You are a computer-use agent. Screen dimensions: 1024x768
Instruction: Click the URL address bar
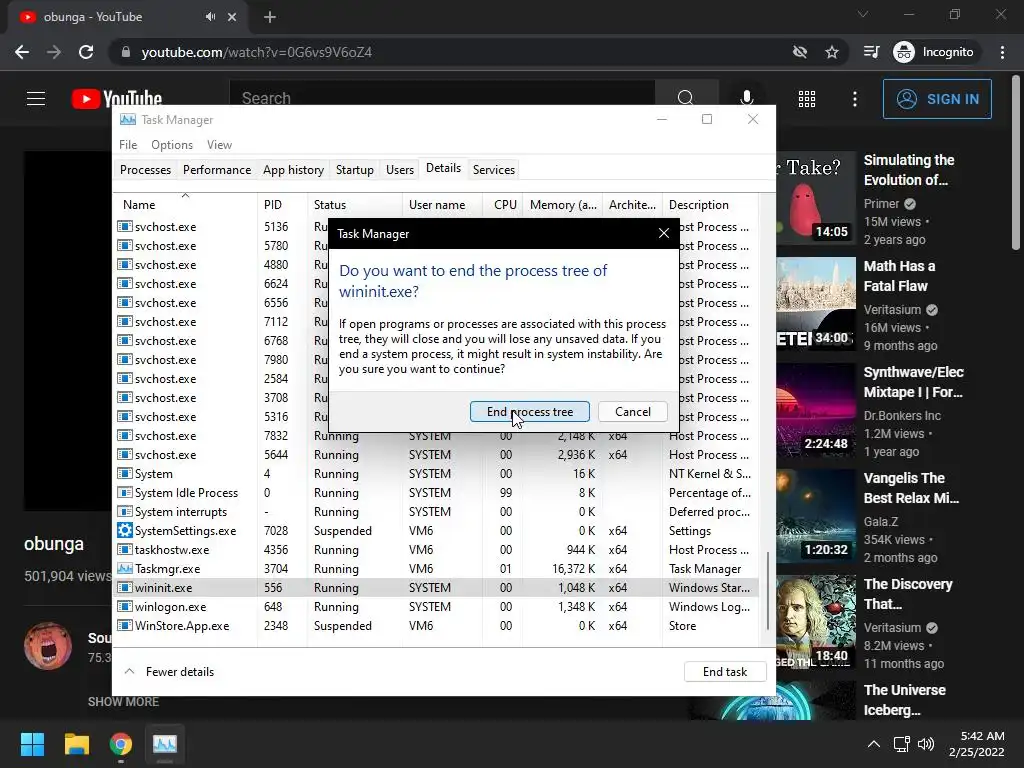point(451,52)
